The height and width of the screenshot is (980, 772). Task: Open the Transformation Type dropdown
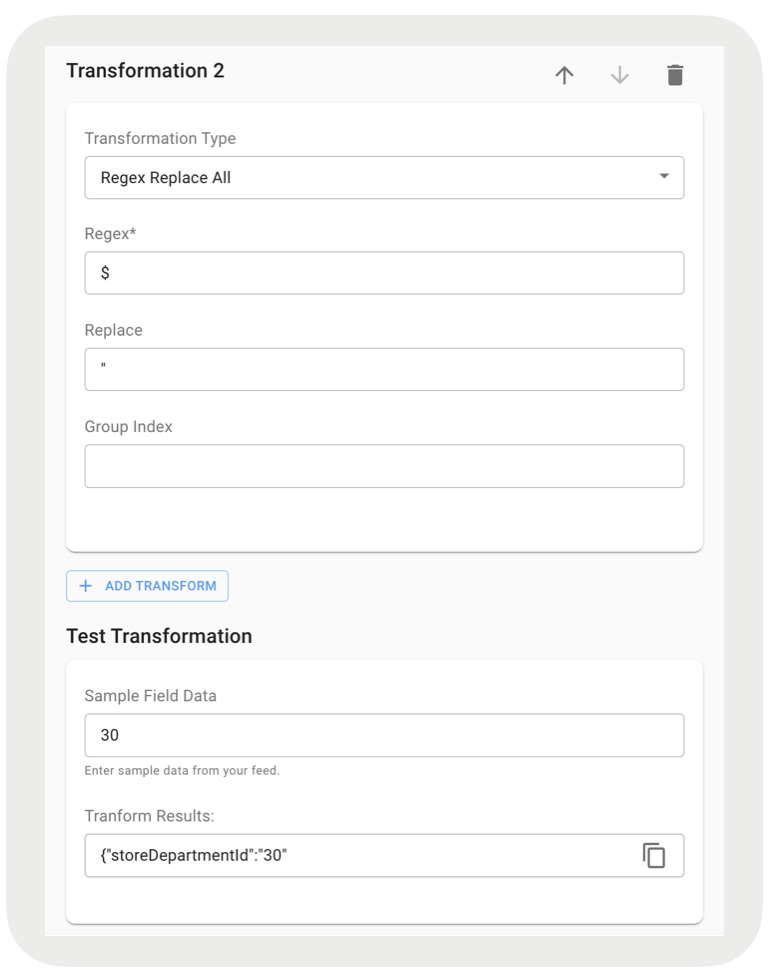(384, 178)
